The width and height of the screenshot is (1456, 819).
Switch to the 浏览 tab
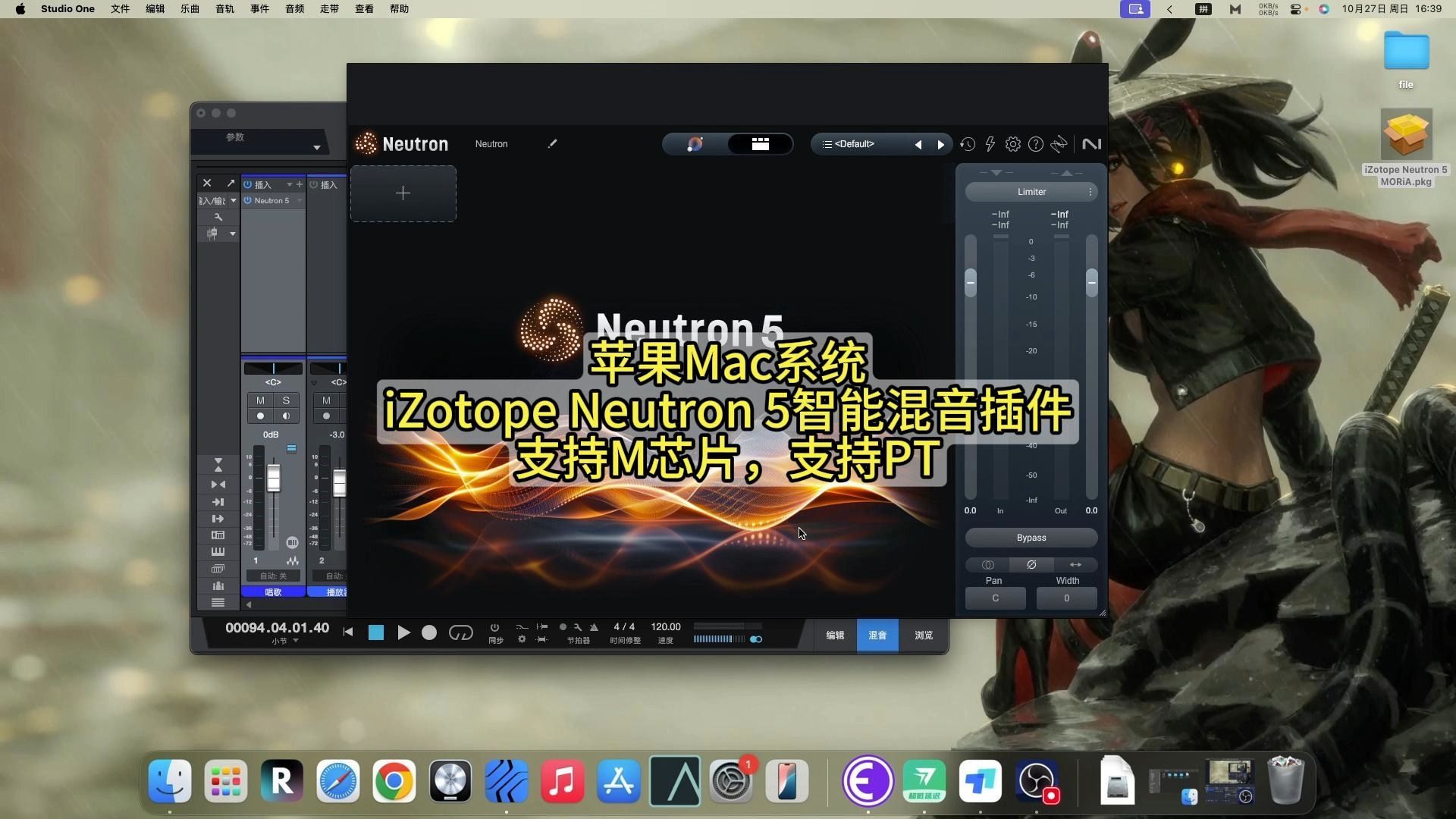(x=924, y=635)
